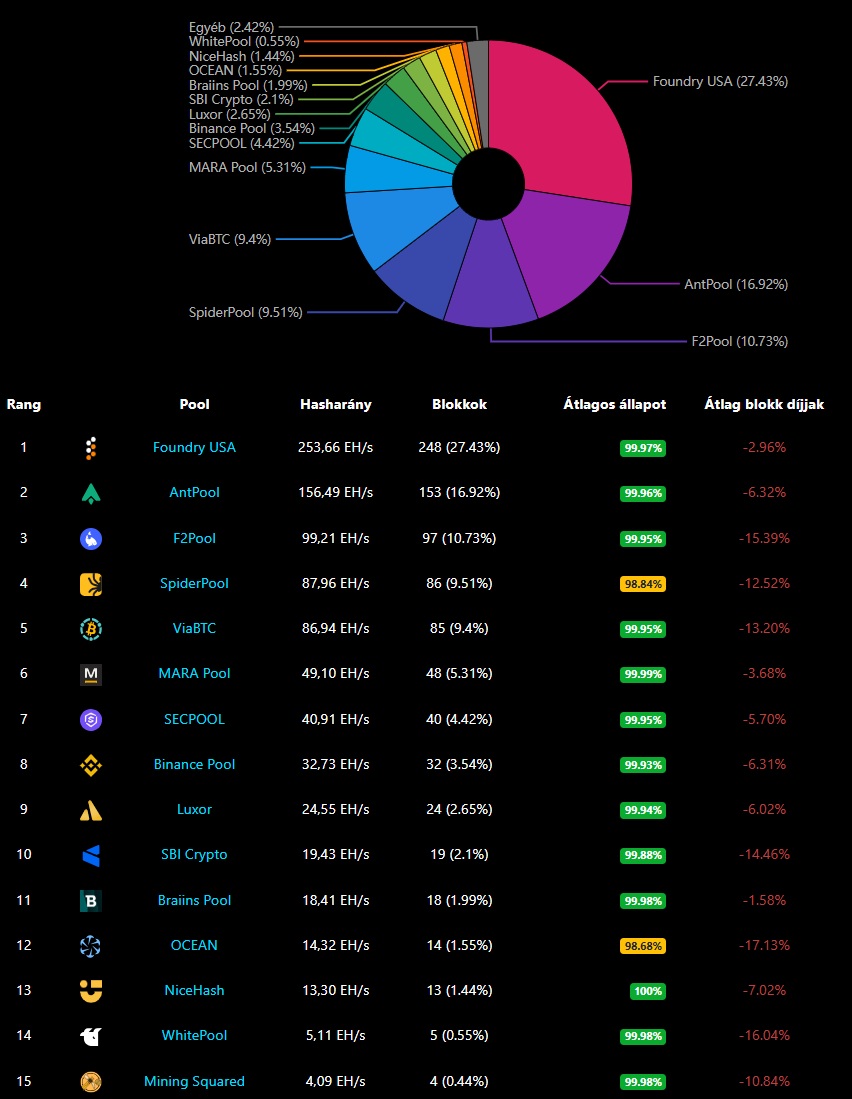Click the F2Pool blue fish icon
This screenshot has width=852, height=1099.
(91, 539)
